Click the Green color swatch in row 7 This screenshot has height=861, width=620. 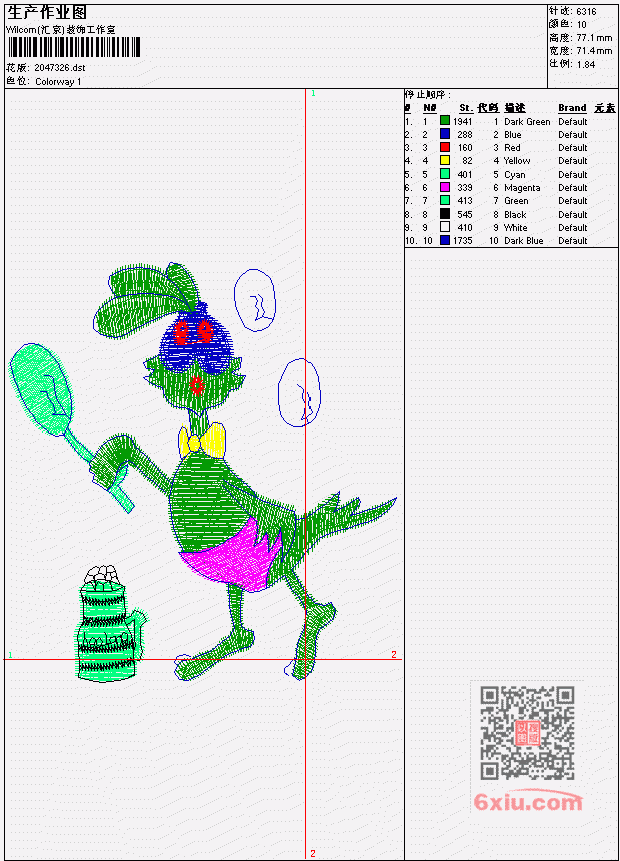445,200
